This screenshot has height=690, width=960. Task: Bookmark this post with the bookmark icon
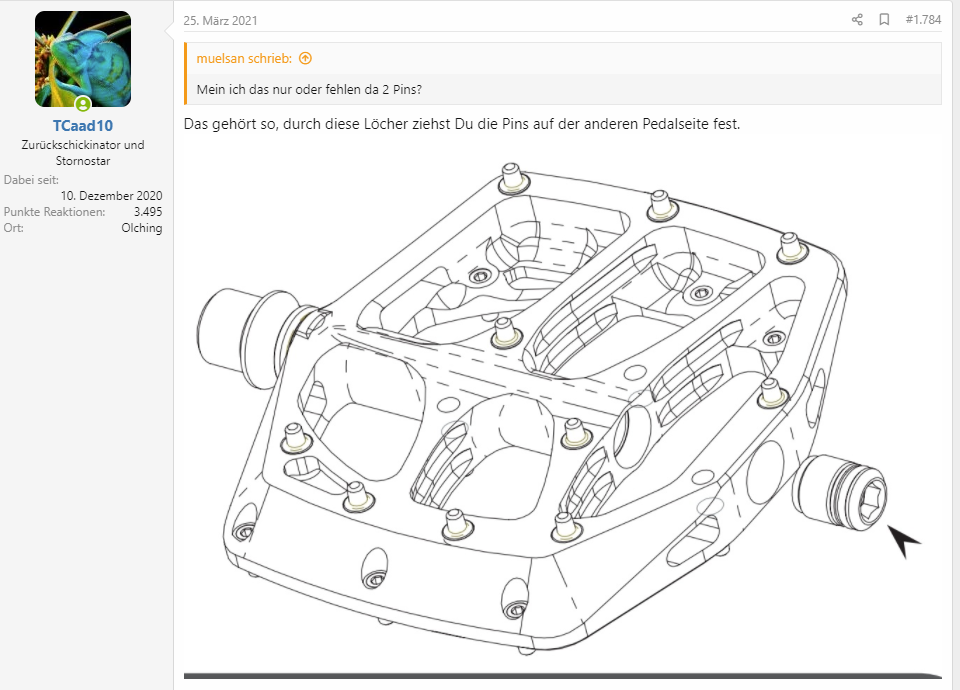click(x=884, y=20)
